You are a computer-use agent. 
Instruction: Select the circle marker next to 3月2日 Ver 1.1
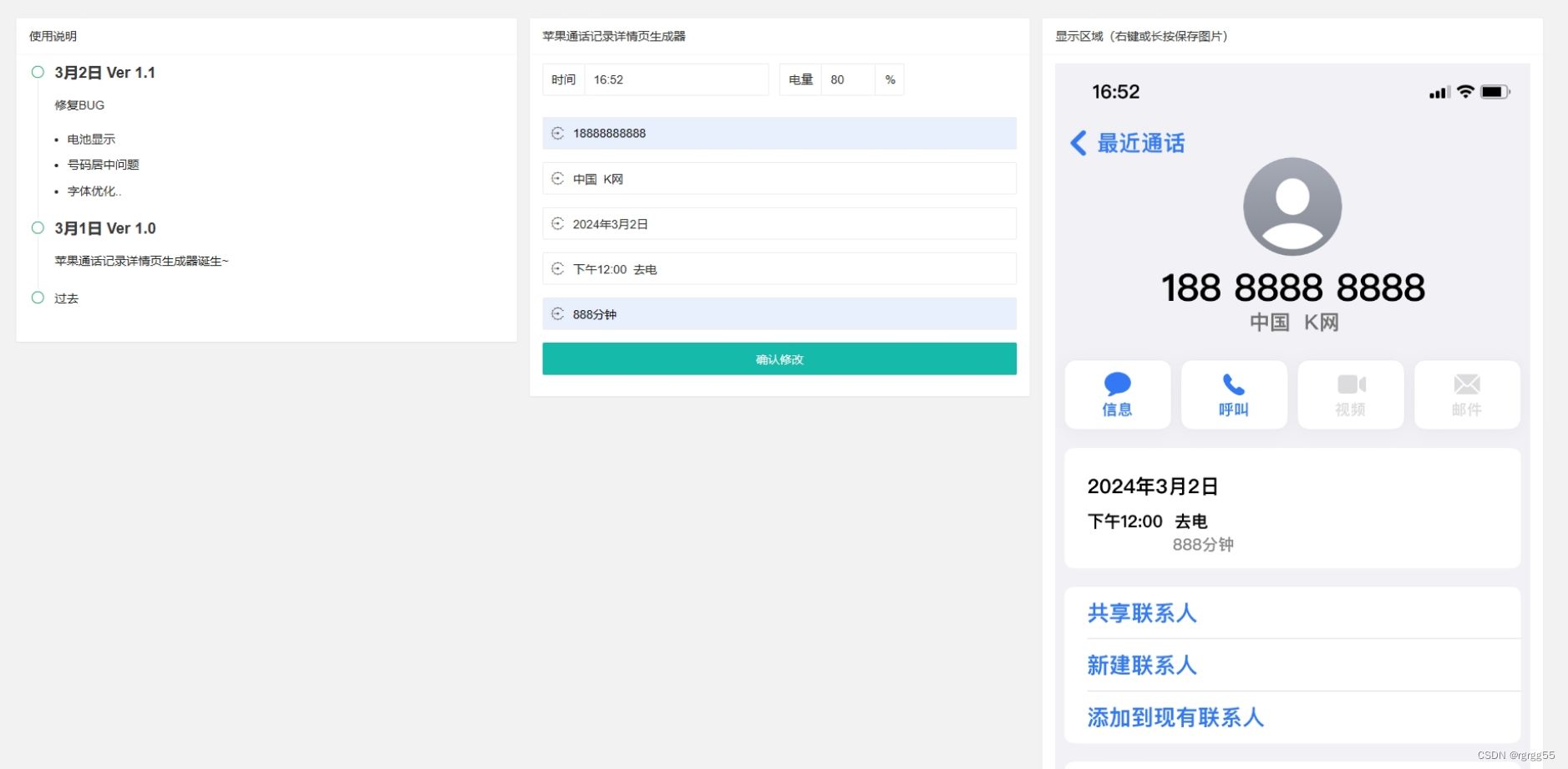(37, 72)
